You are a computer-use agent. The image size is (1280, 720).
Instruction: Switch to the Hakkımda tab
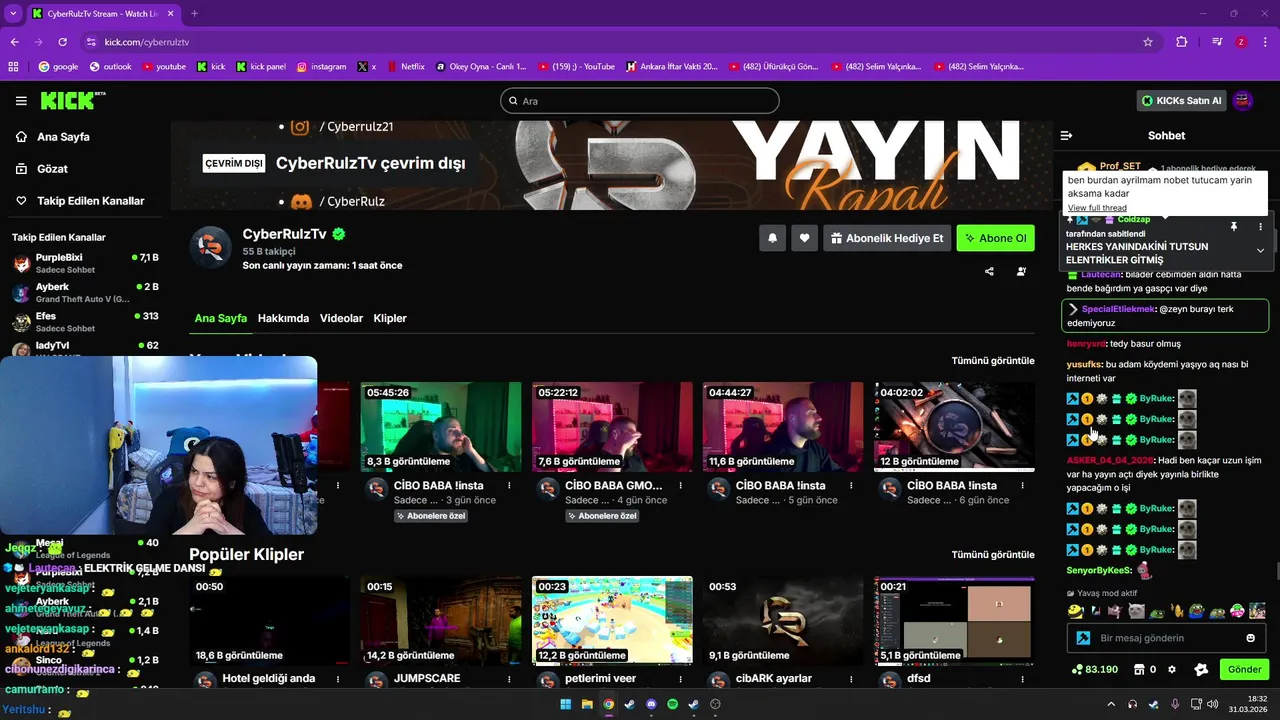coord(283,318)
